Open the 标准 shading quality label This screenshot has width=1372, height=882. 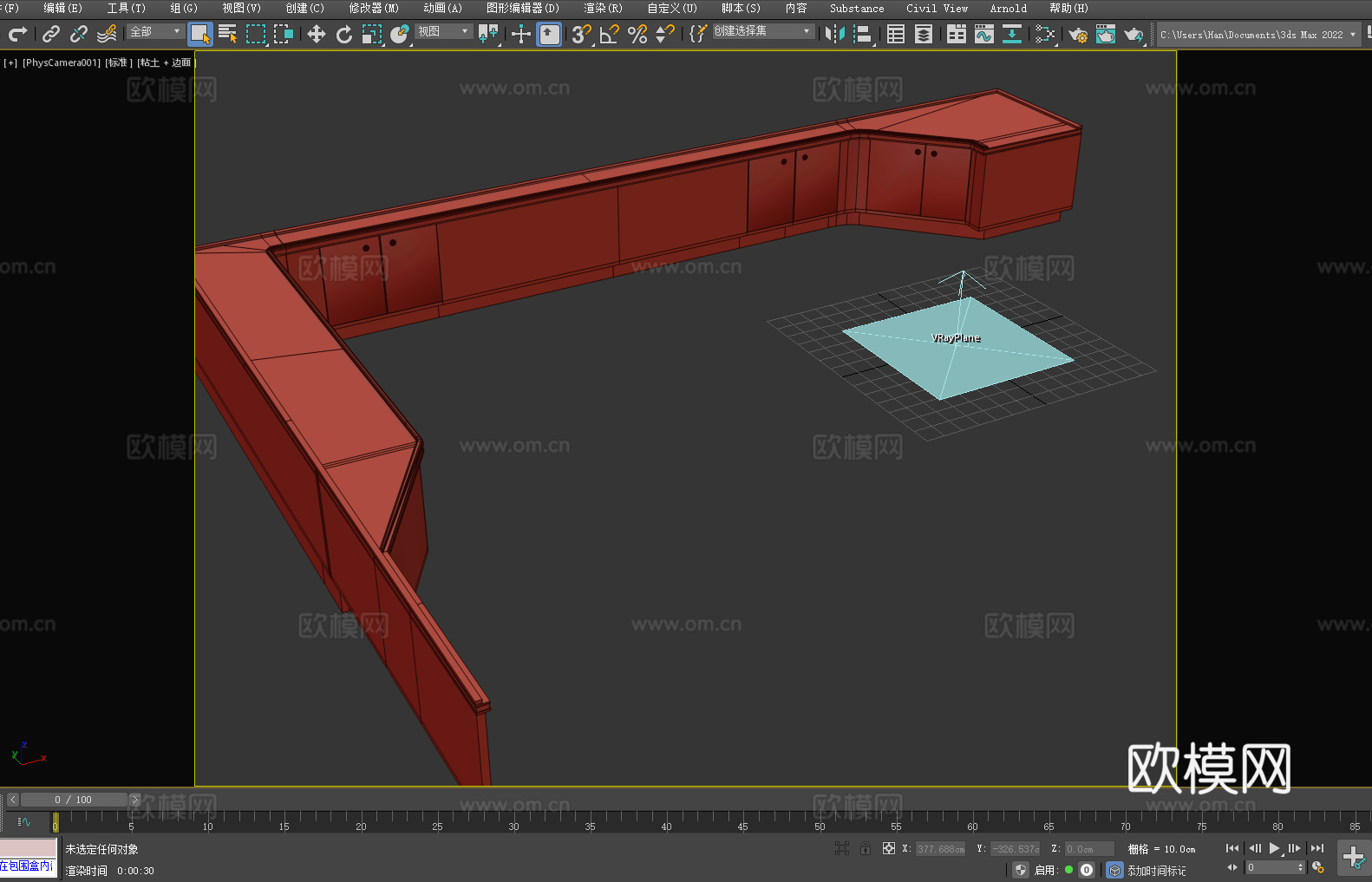pos(119,62)
